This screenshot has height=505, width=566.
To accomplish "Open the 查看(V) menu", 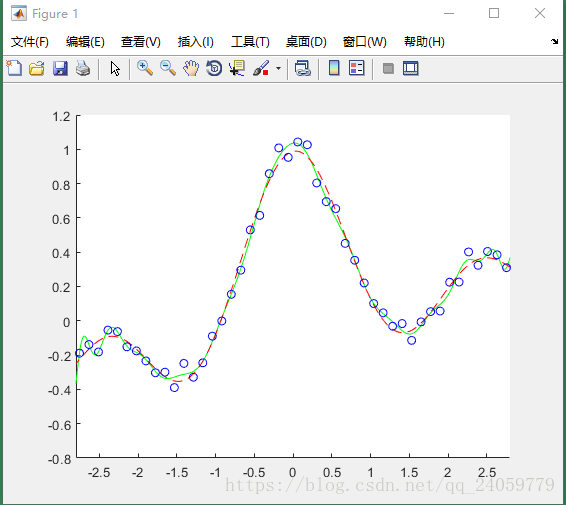I will coord(141,42).
